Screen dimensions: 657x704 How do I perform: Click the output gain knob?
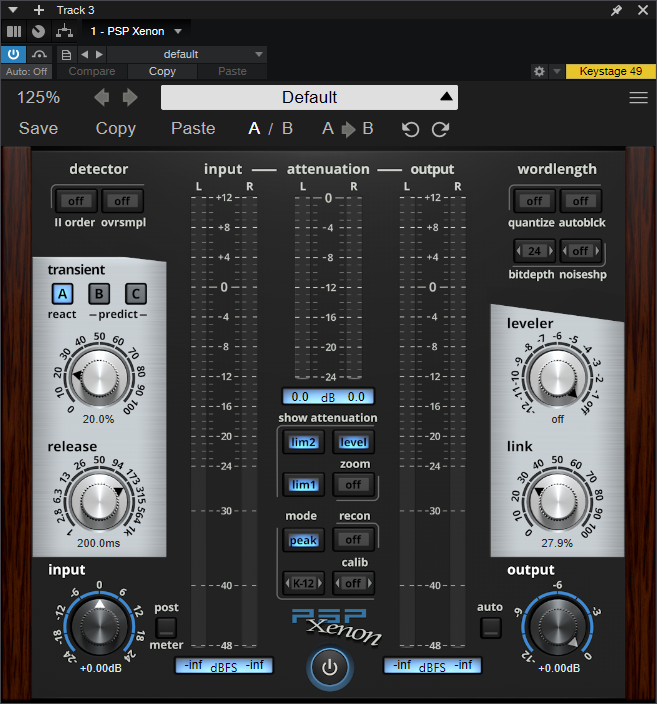(558, 626)
